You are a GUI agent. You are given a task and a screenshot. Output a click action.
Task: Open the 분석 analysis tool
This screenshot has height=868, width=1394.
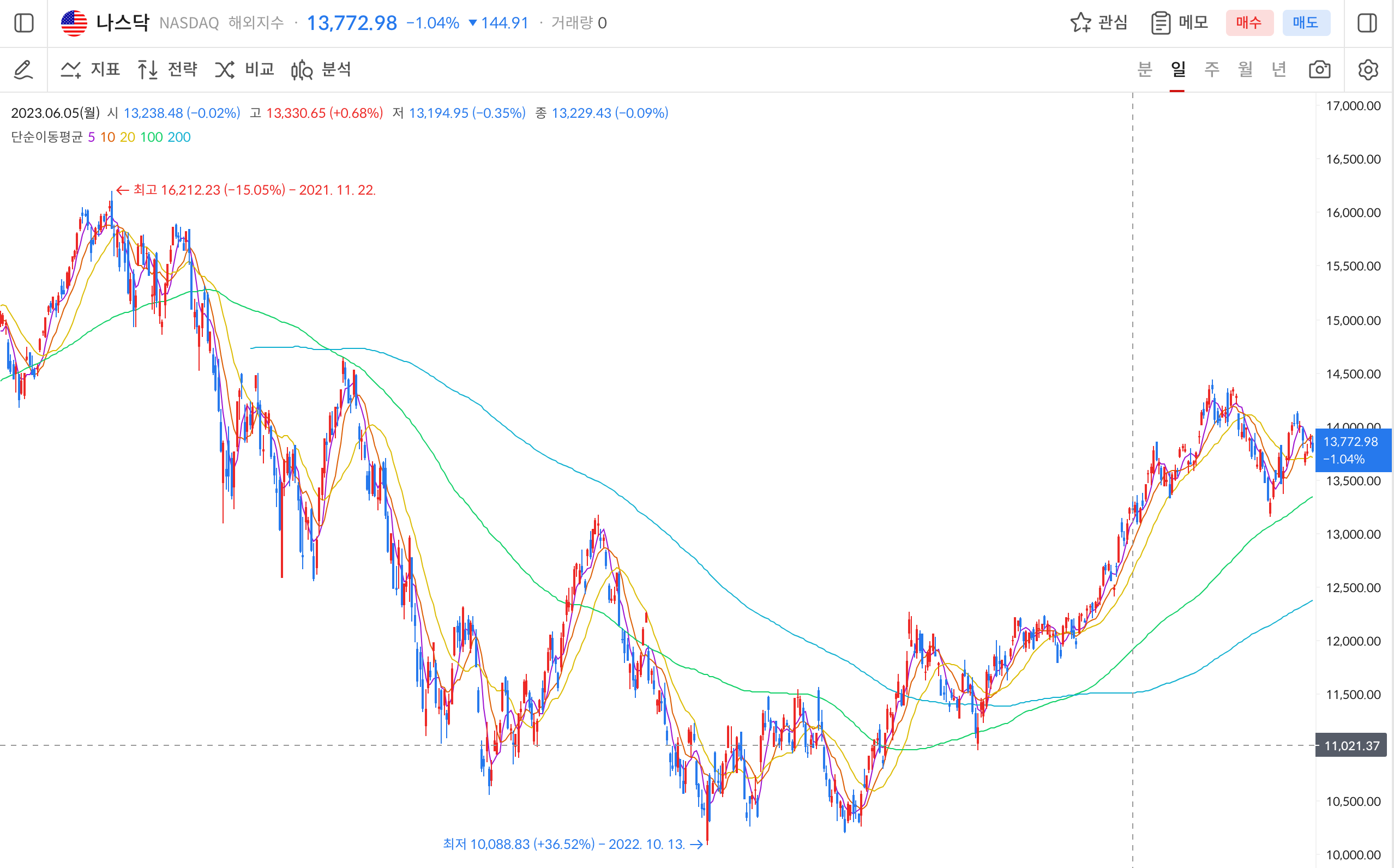321,69
